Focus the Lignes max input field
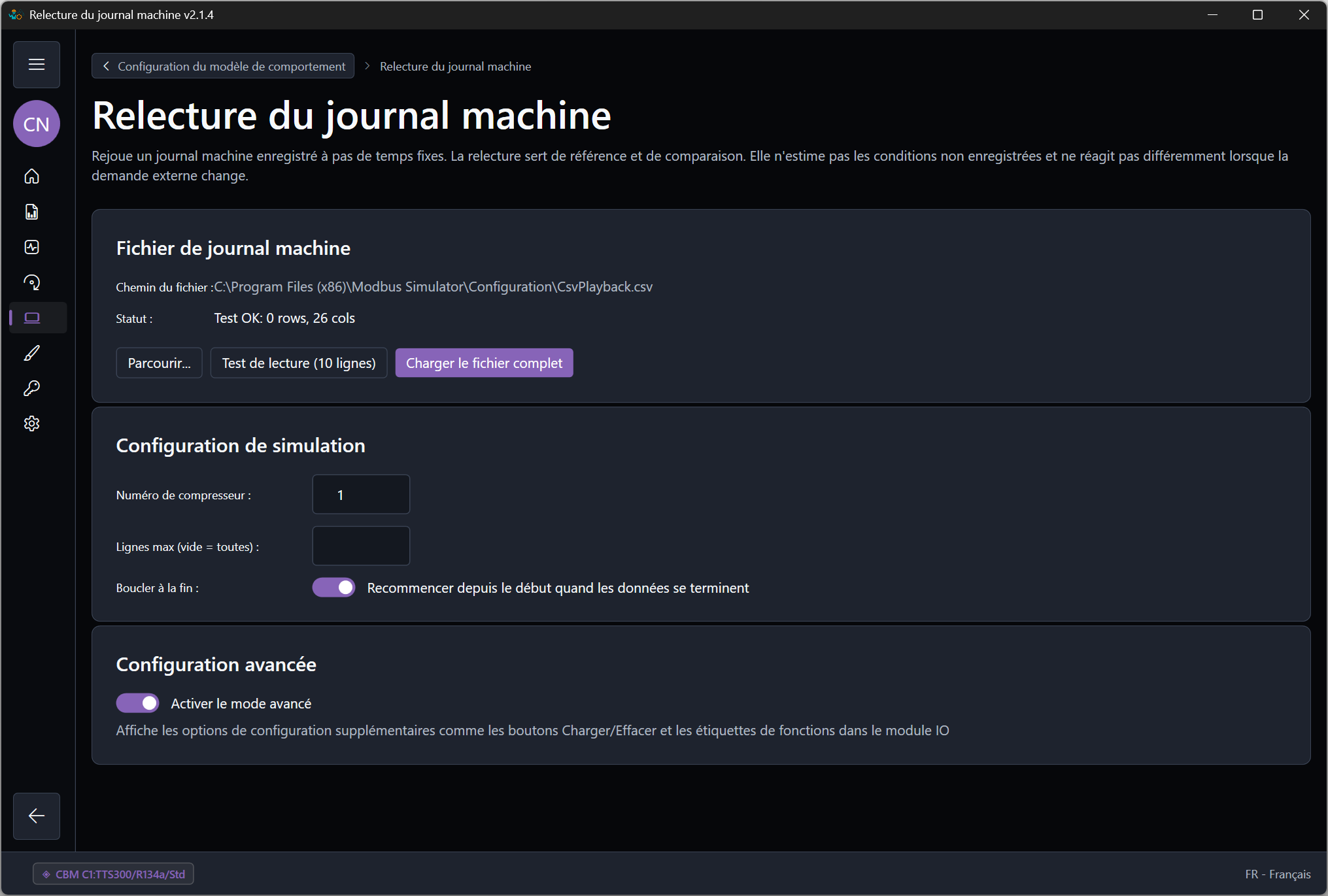 [x=361, y=546]
